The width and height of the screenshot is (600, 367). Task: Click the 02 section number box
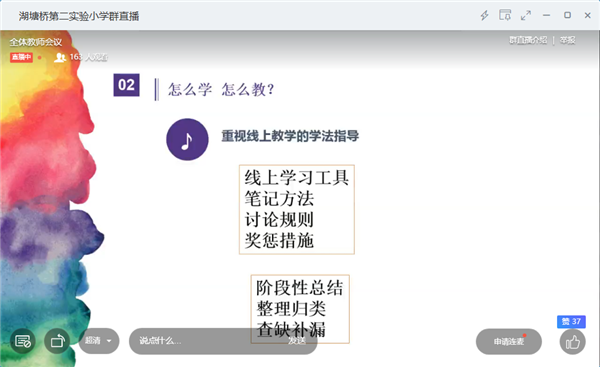(126, 85)
